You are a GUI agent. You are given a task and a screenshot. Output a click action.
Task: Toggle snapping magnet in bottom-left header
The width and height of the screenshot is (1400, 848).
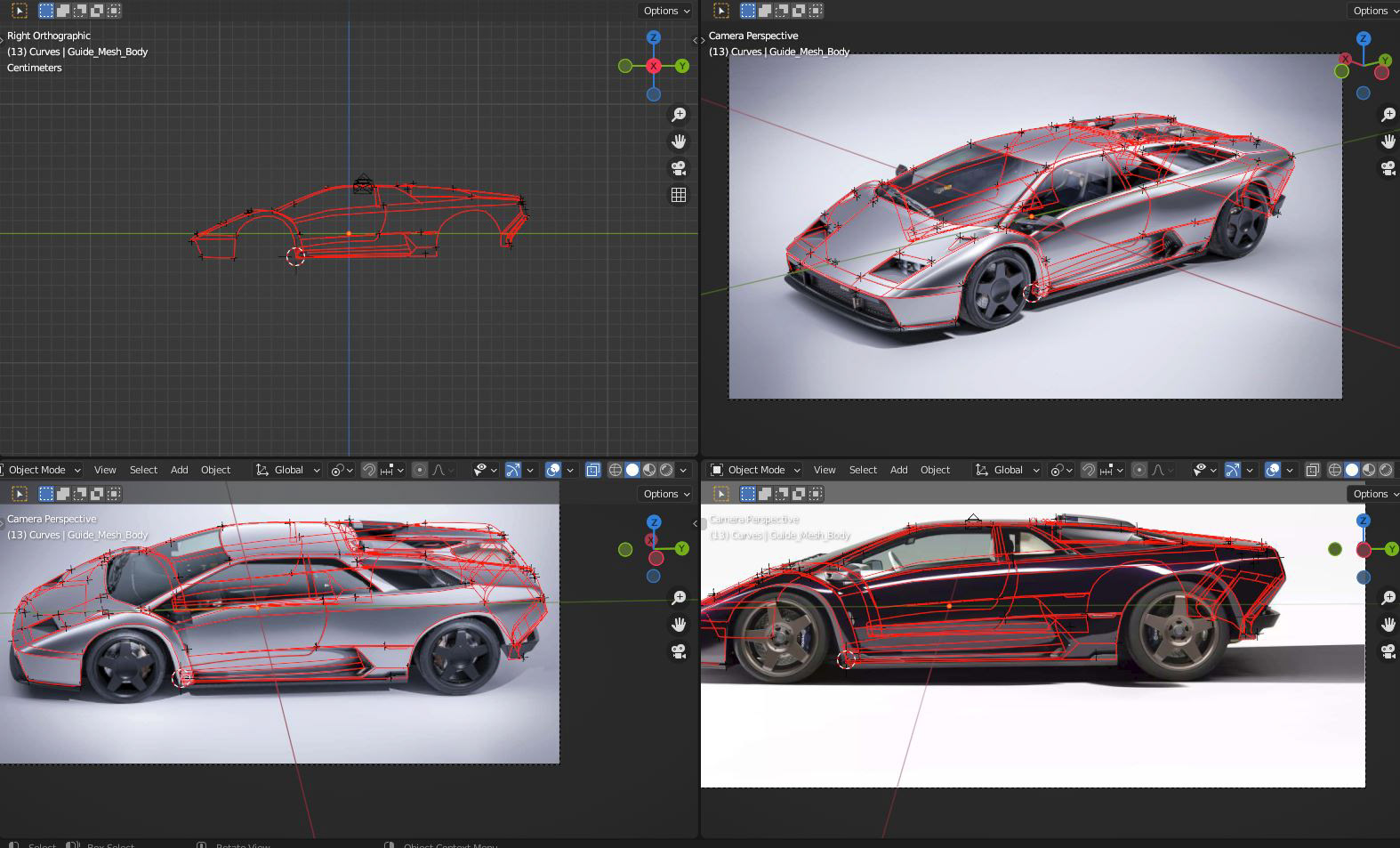click(x=368, y=470)
